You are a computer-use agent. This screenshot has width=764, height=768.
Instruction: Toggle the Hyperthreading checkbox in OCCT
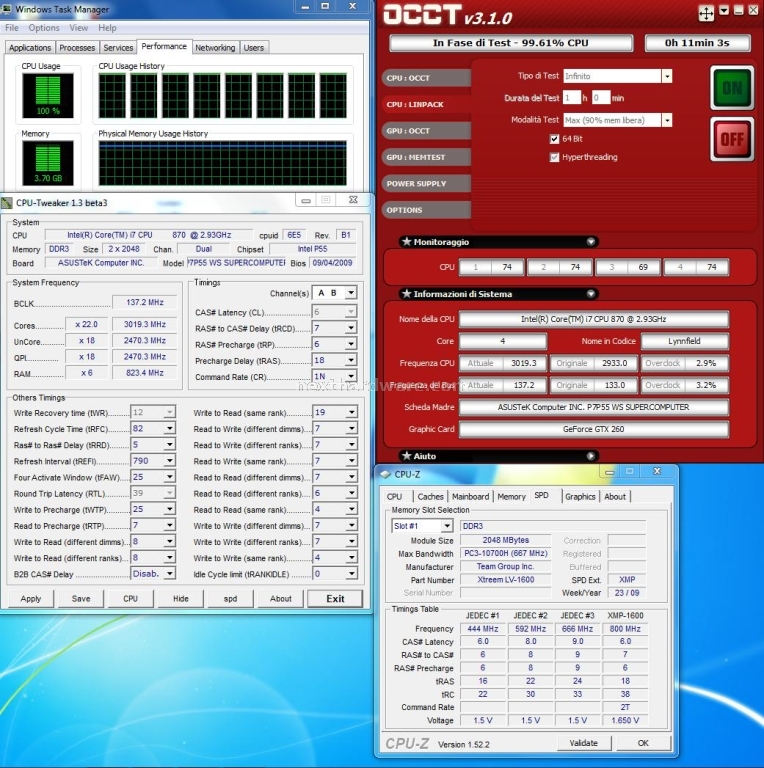click(554, 157)
